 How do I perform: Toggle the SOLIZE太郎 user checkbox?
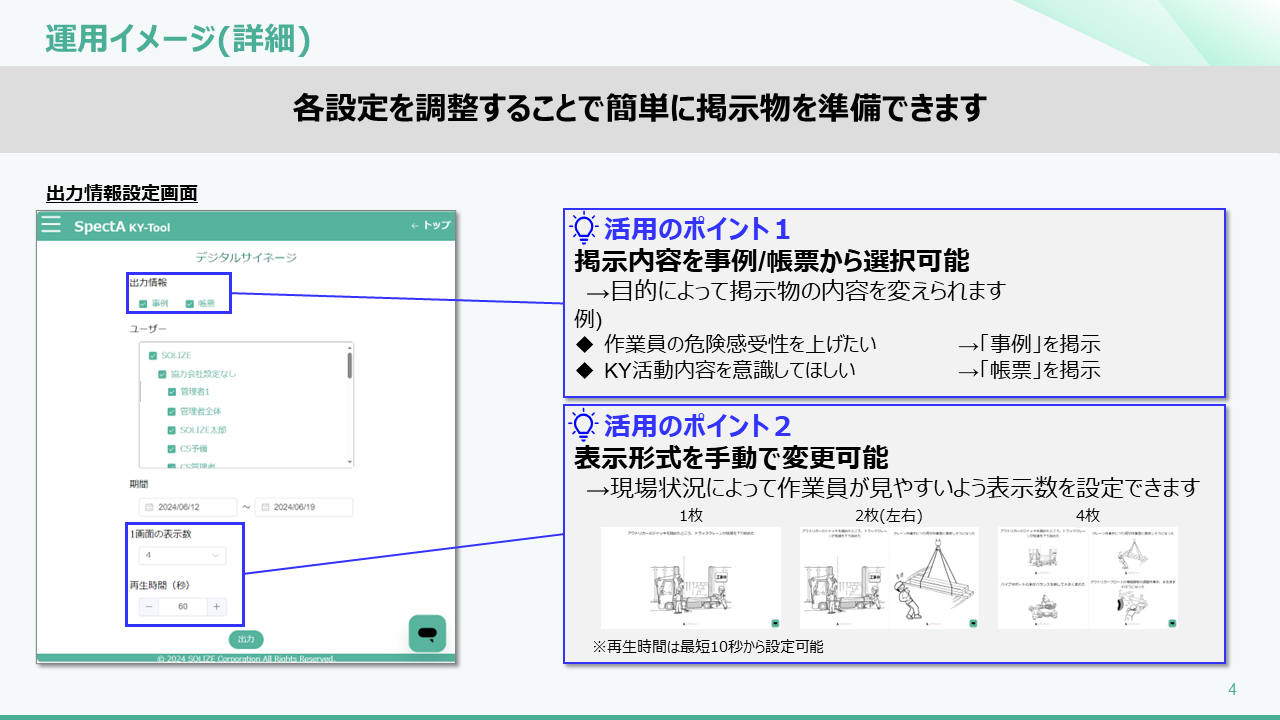tap(172, 430)
